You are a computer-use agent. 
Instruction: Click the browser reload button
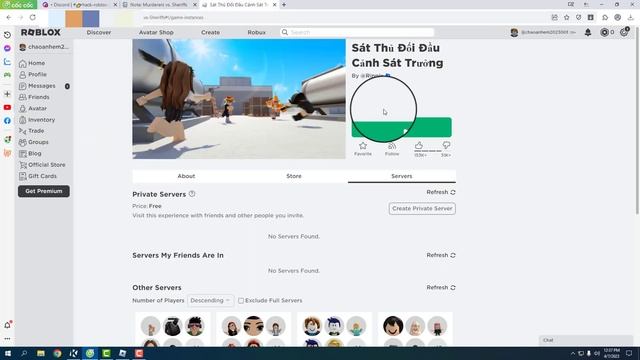point(33,17)
